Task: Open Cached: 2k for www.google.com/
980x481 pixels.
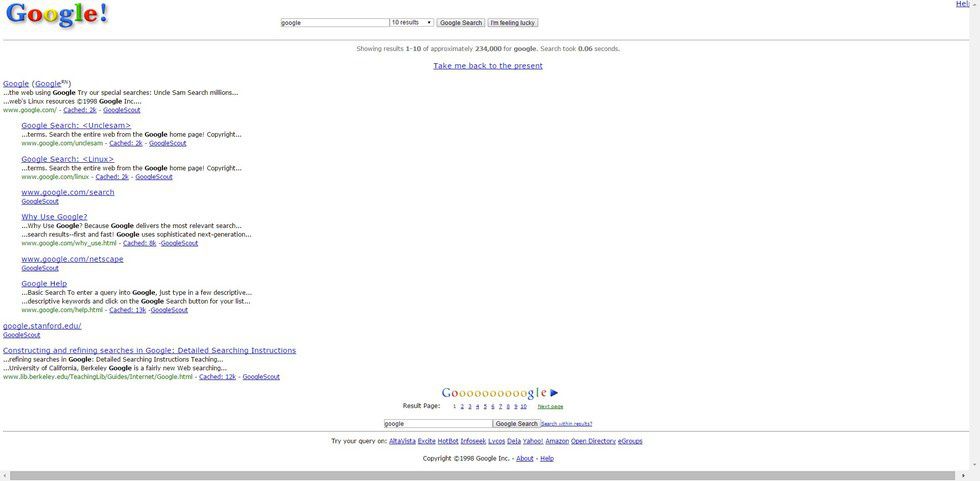Action: (80, 110)
